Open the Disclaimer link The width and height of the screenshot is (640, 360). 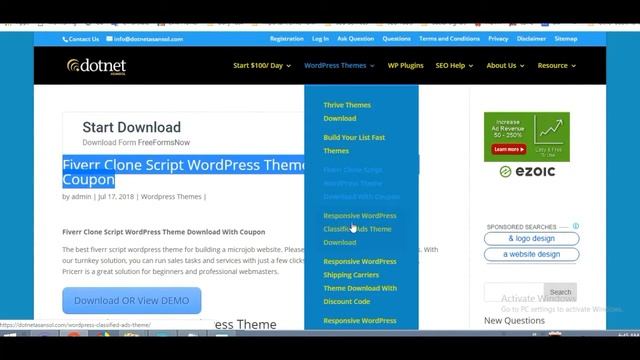[x=531, y=39]
